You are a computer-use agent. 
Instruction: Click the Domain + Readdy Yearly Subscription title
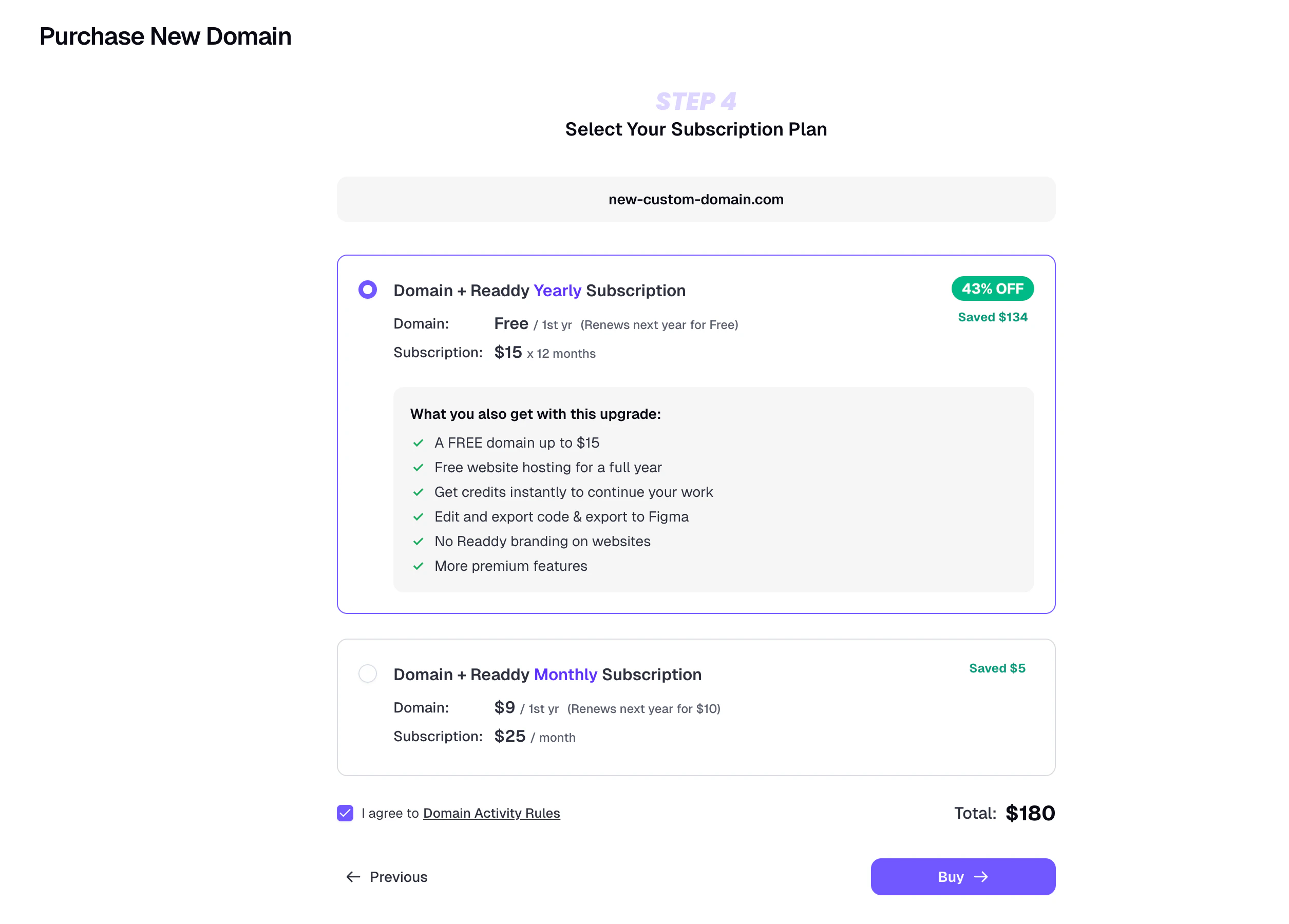[539, 291]
